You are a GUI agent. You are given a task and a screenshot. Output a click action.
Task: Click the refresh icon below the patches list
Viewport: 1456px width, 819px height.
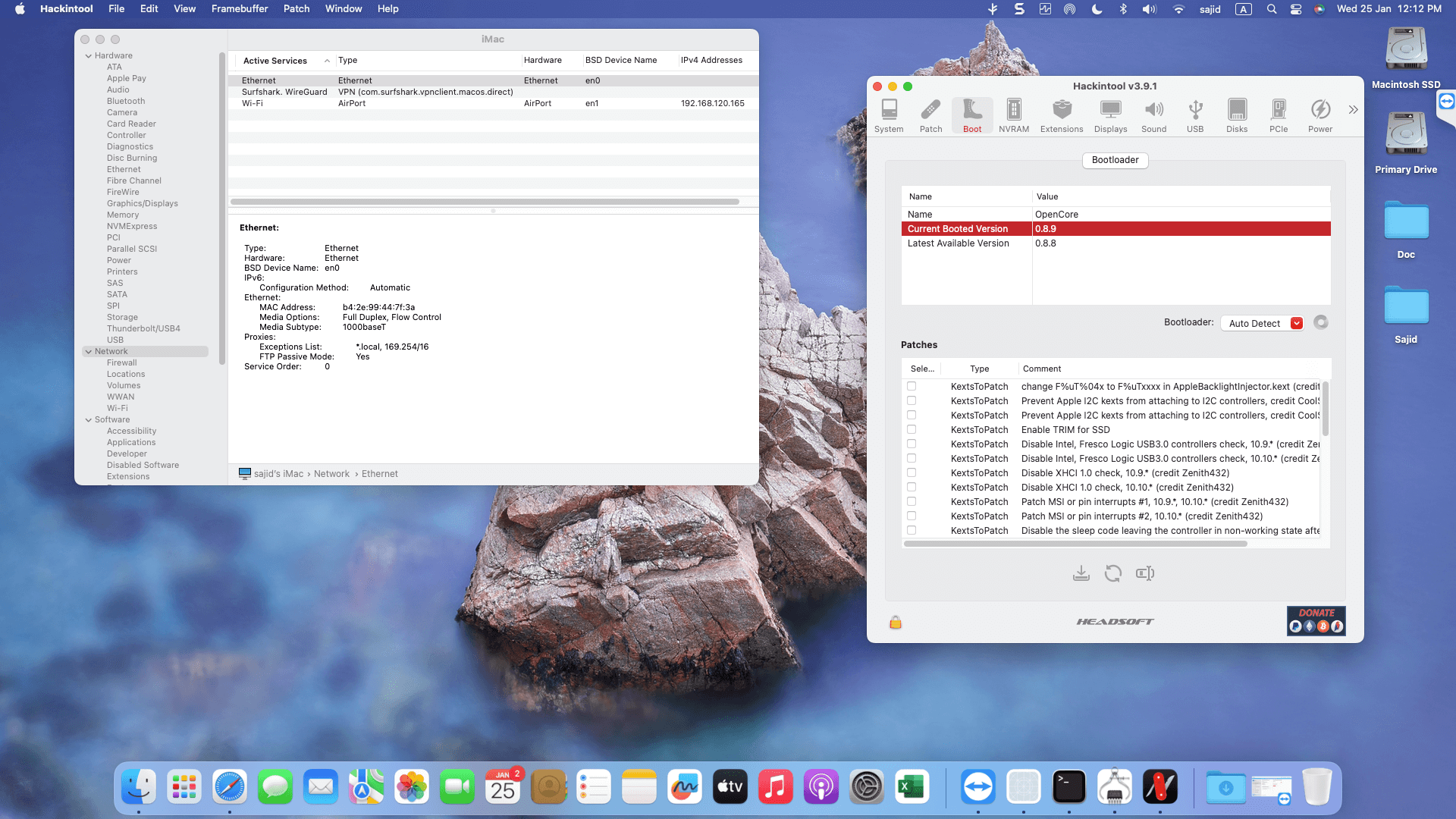[x=1113, y=573]
